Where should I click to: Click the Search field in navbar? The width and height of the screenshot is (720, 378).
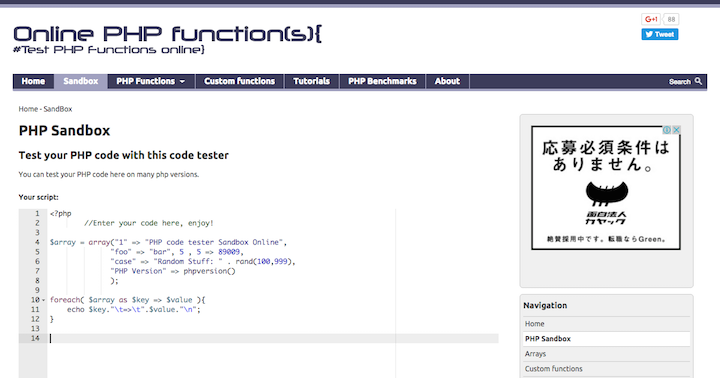click(680, 82)
